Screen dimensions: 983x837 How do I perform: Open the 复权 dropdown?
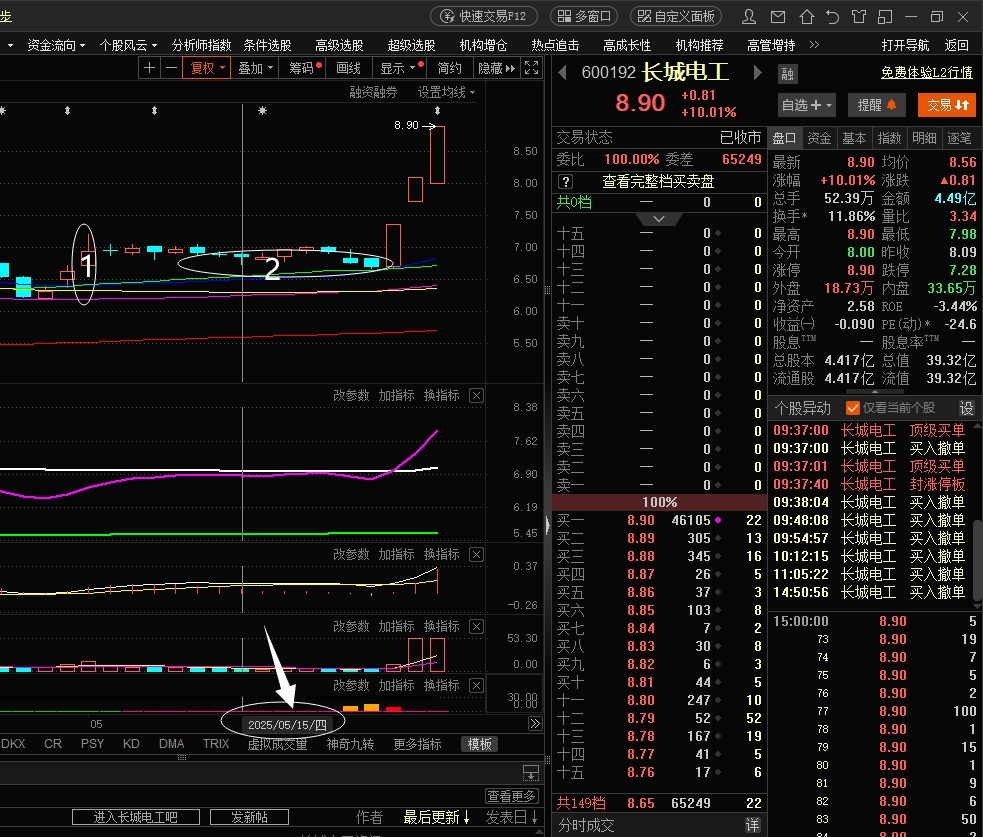tap(207, 68)
